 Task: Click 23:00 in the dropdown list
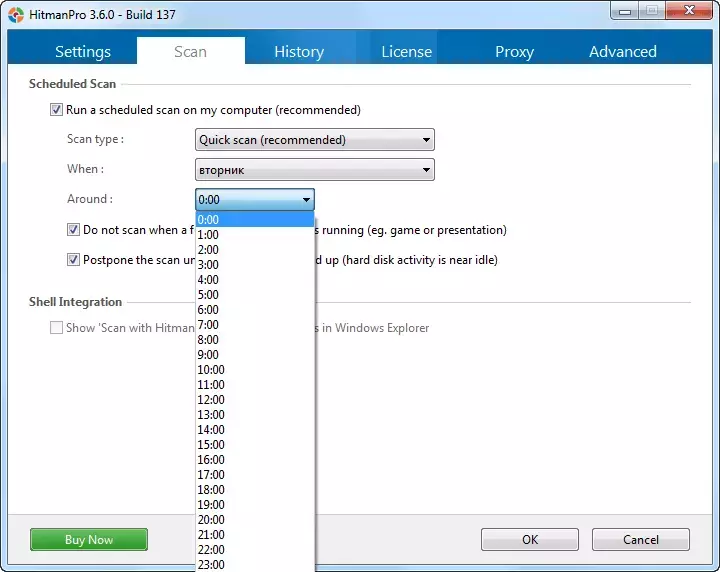point(255,564)
